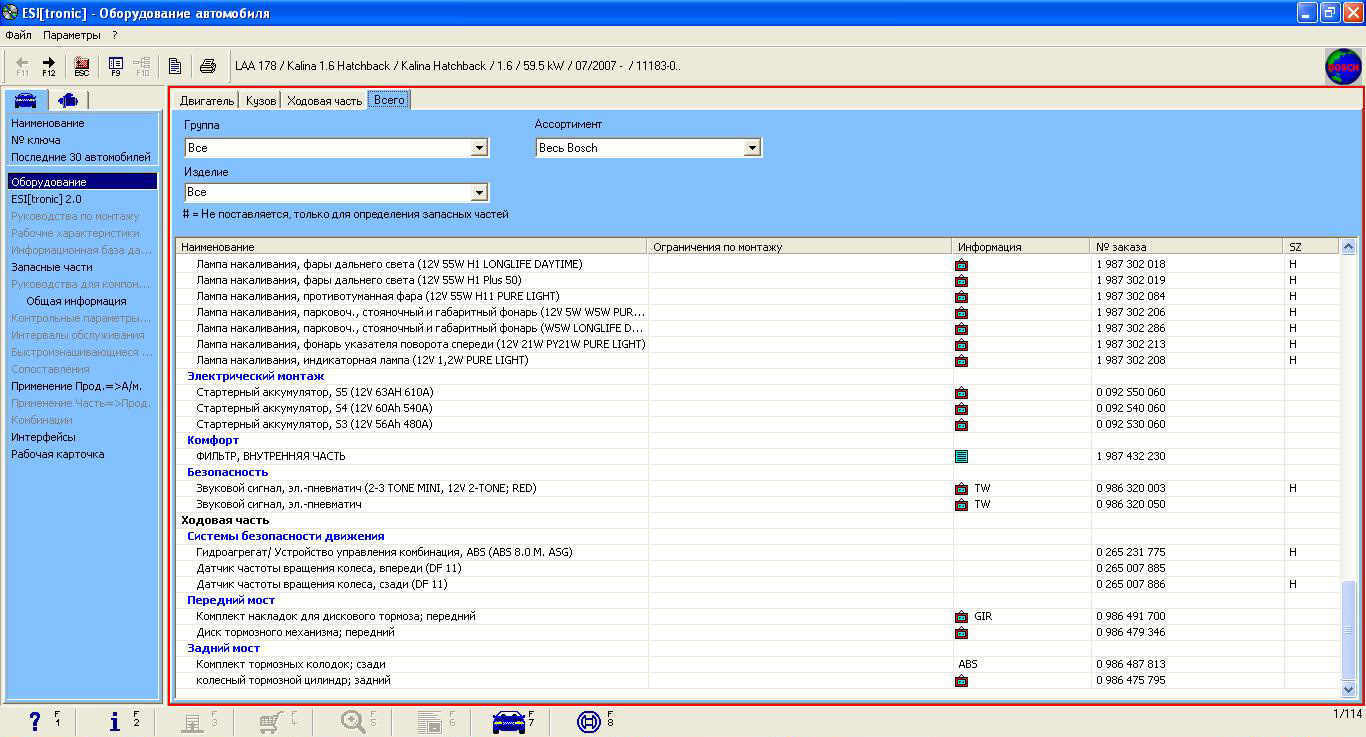Click the Bosch globe logo icon

tap(1343, 67)
